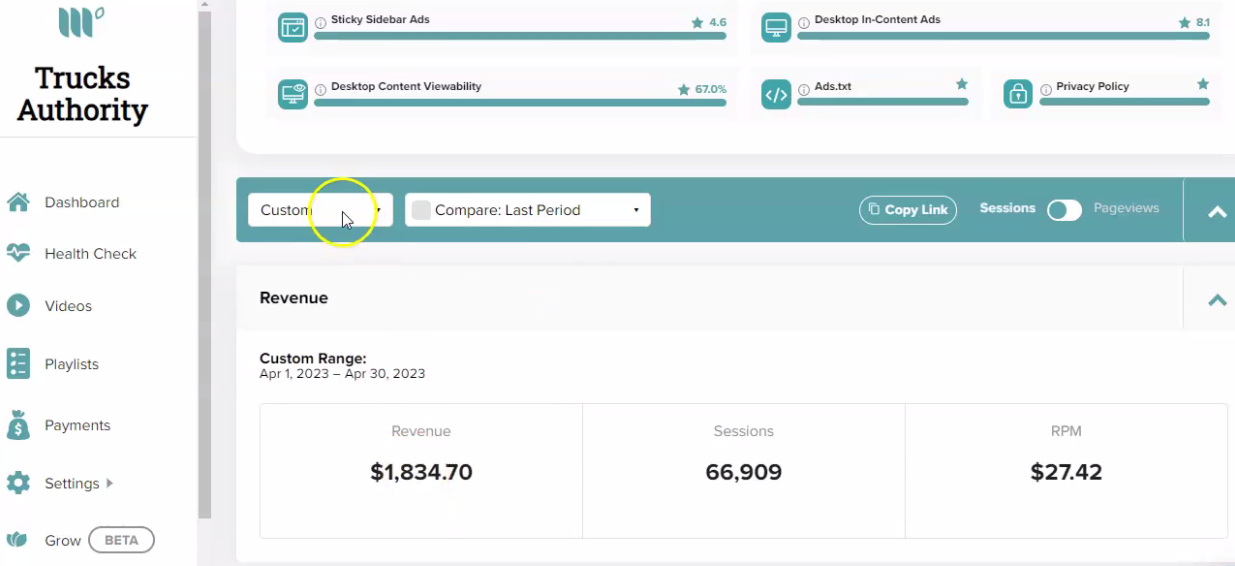
Task: Click the Settings gear icon
Action: coord(18,483)
